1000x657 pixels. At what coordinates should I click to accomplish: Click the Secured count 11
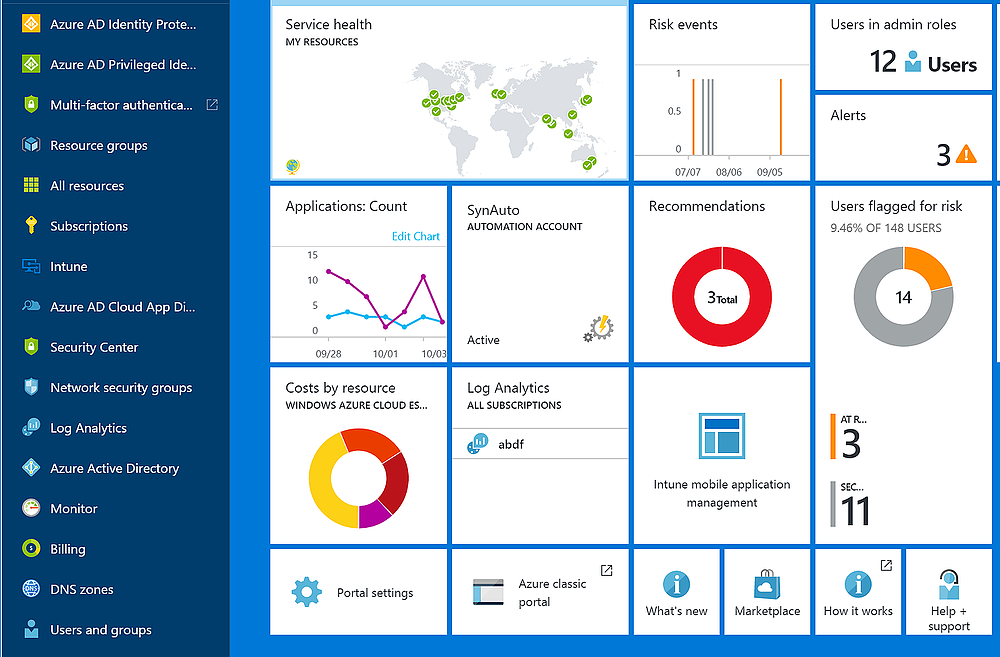pyautogui.click(x=855, y=511)
